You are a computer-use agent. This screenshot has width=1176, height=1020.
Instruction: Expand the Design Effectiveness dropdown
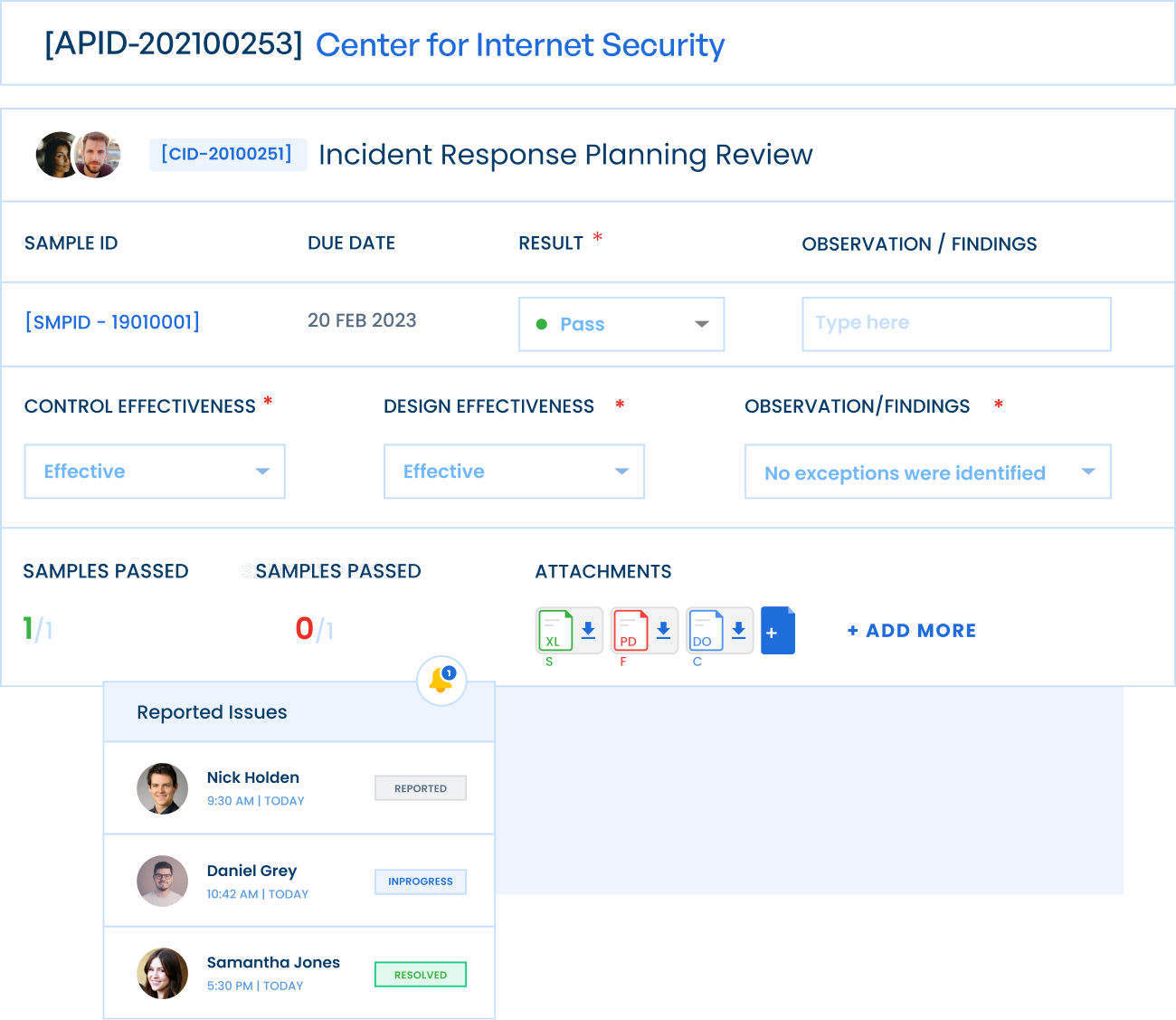pyautogui.click(x=514, y=472)
